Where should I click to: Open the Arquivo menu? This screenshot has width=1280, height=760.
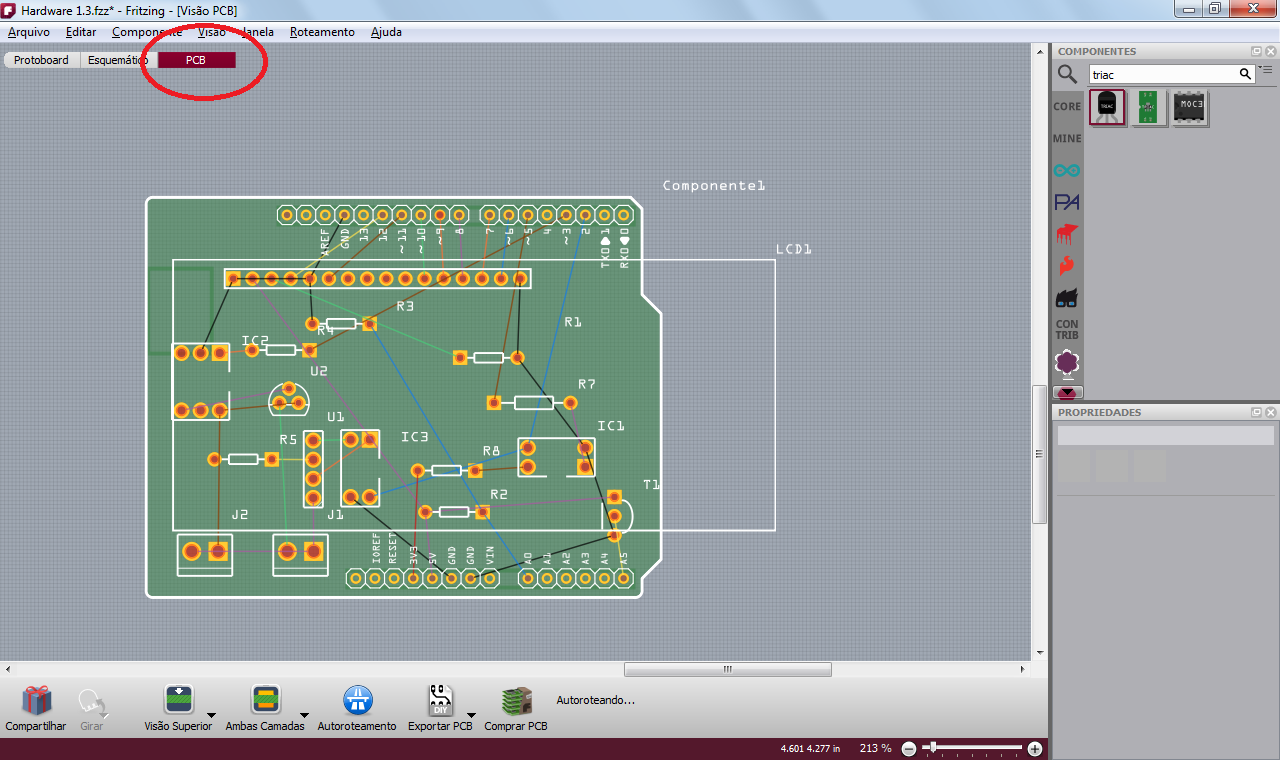click(29, 32)
